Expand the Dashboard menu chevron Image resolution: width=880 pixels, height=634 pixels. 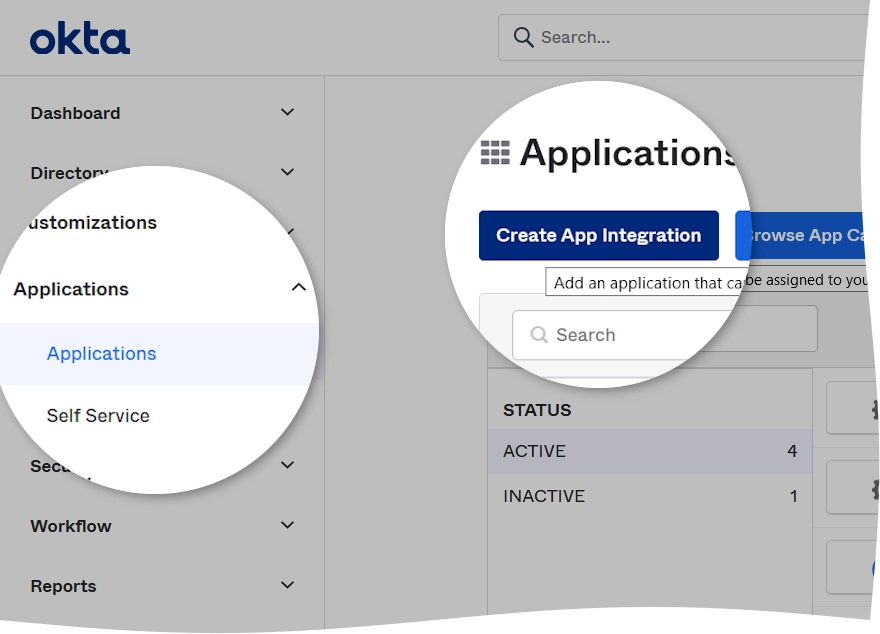coord(287,112)
